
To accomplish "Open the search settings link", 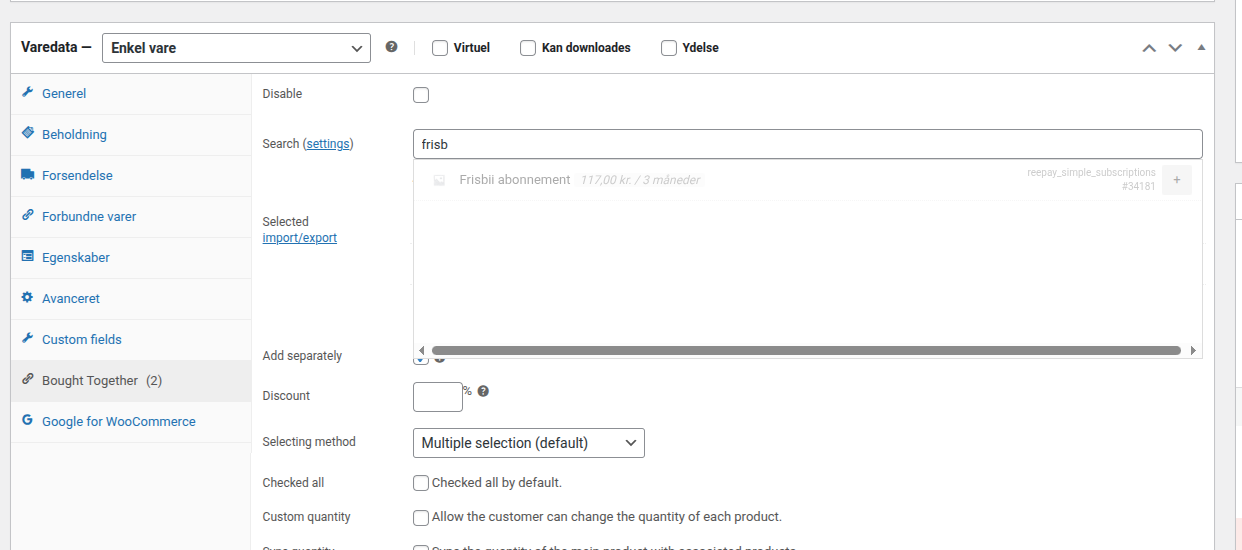I will pyautogui.click(x=328, y=144).
